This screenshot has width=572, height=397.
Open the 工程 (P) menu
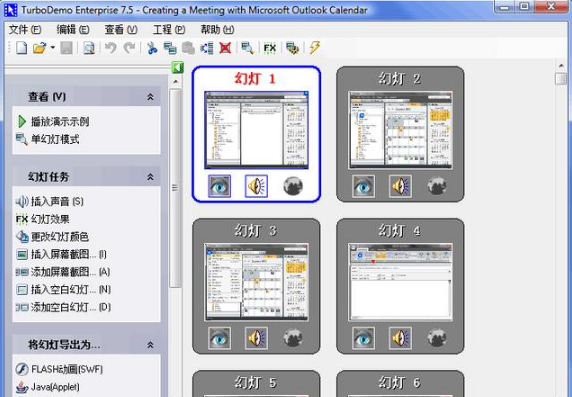169,30
